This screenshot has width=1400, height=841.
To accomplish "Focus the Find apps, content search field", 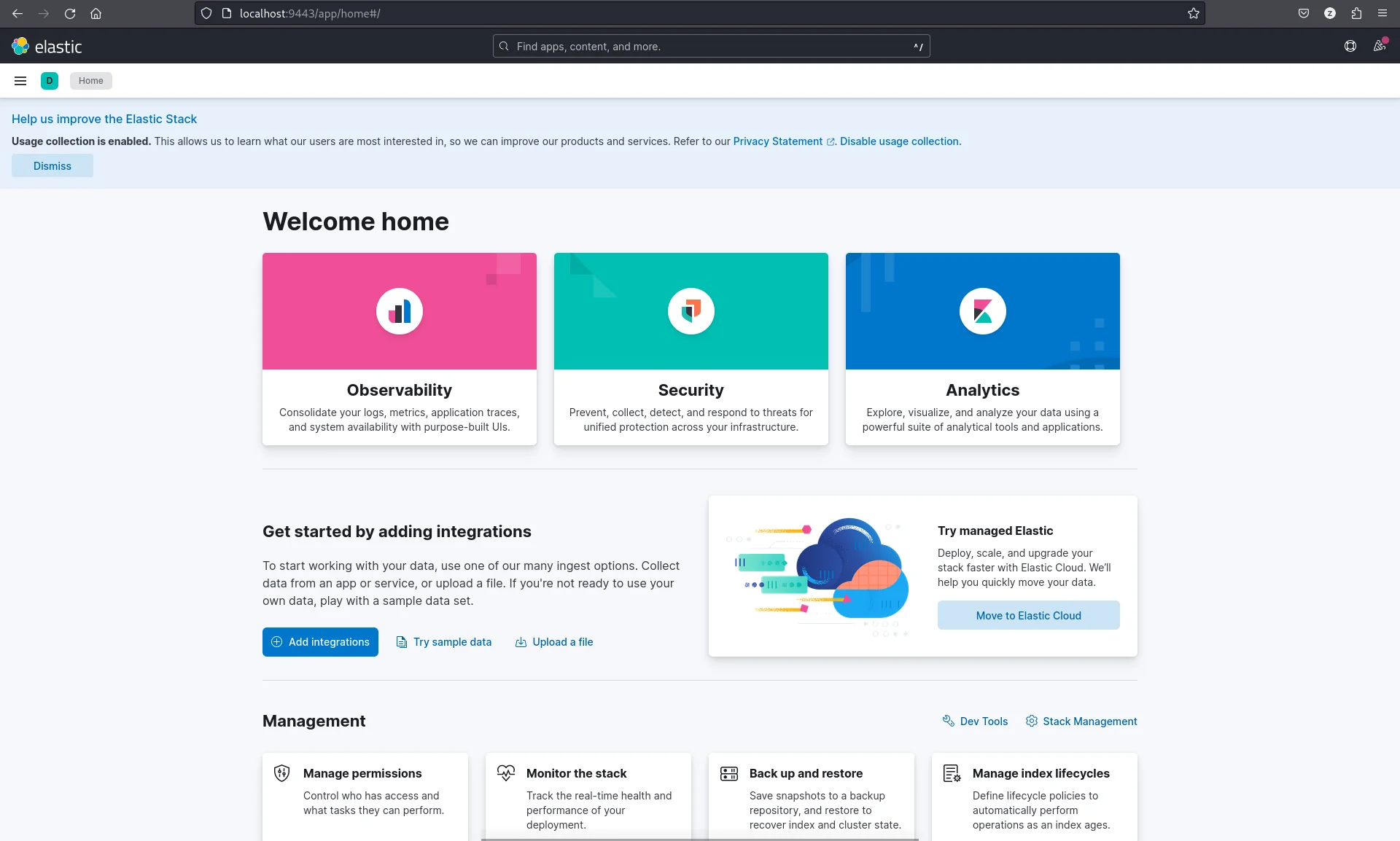I will click(712, 46).
